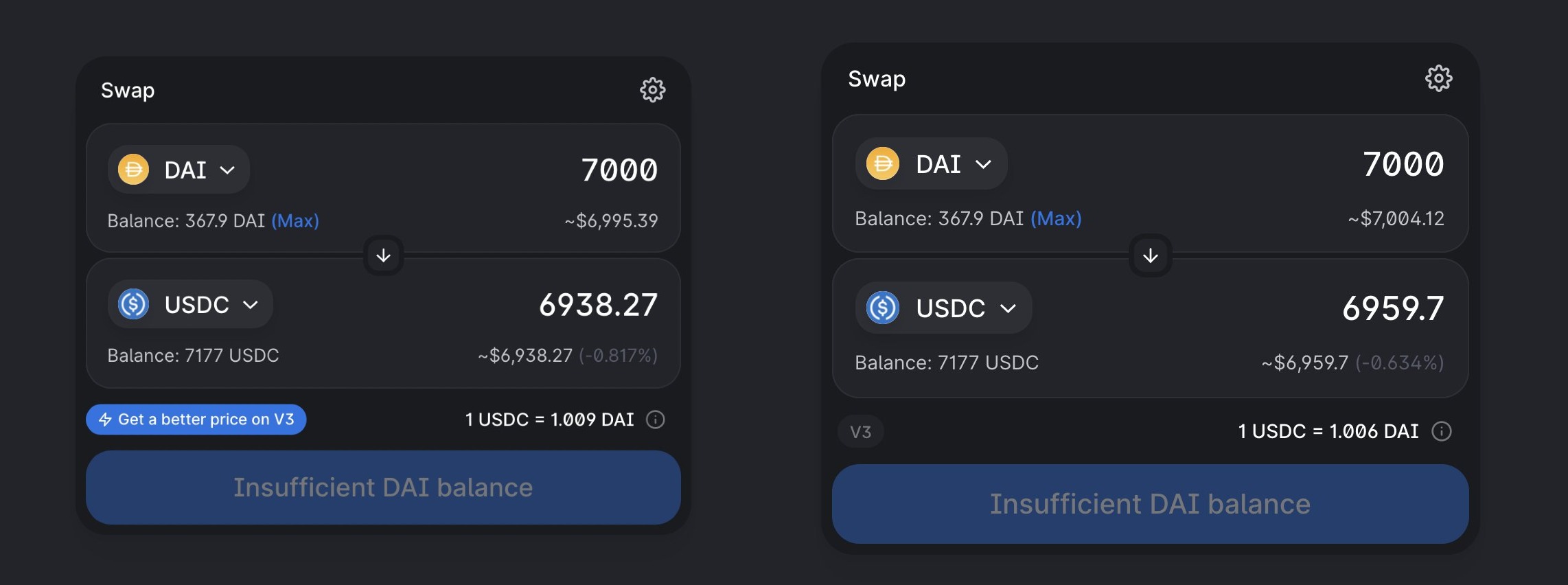Click swap direction arrow in left panel
Screen dimensions: 1568x585
coord(383,255)
